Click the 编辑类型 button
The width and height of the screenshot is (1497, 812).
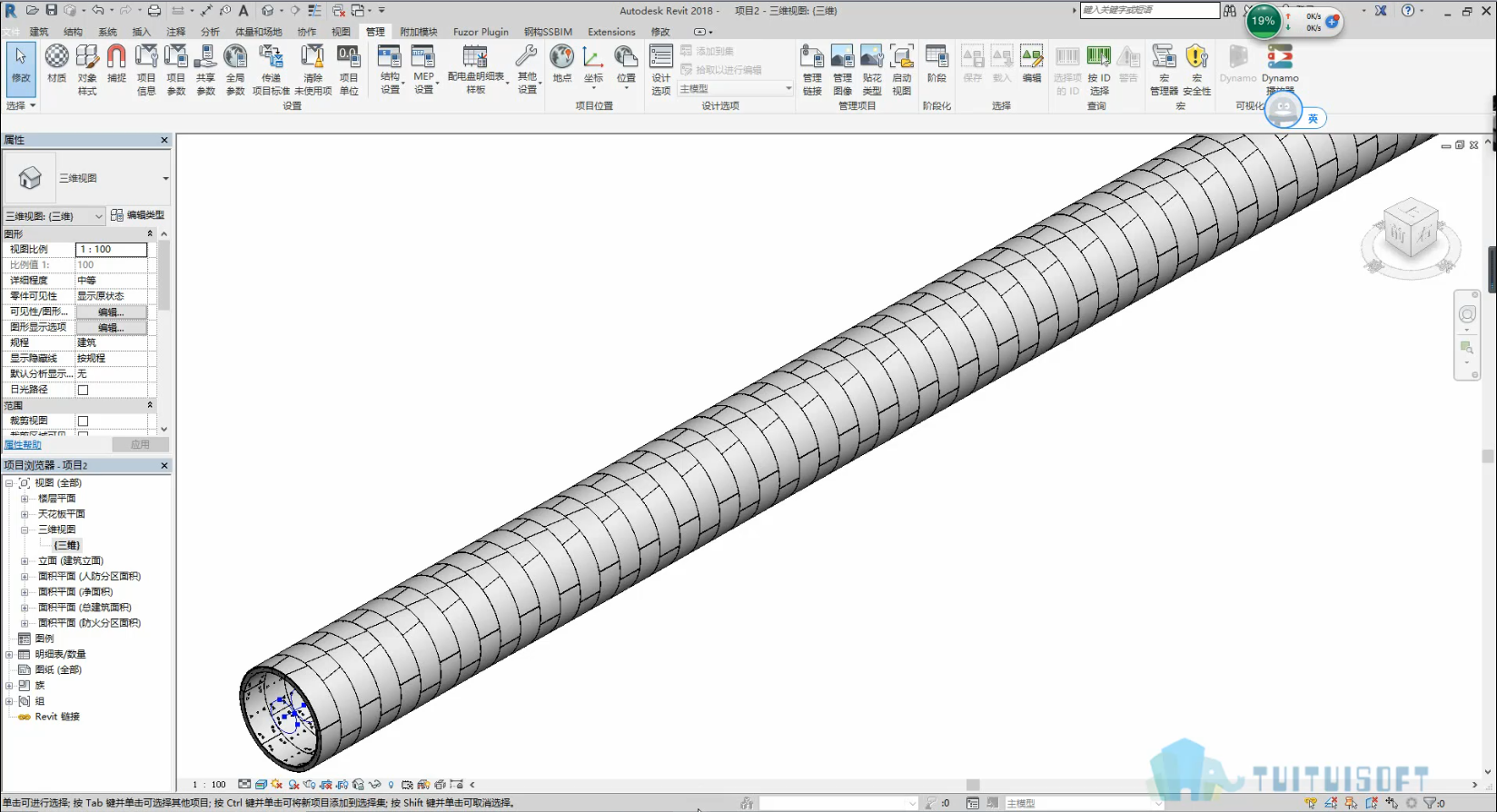click(138, 215)
